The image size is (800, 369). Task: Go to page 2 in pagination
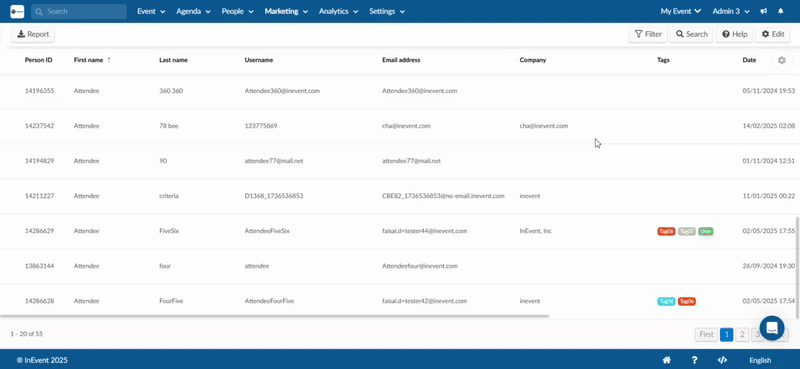pyautogui.click(x=742, y=334)
